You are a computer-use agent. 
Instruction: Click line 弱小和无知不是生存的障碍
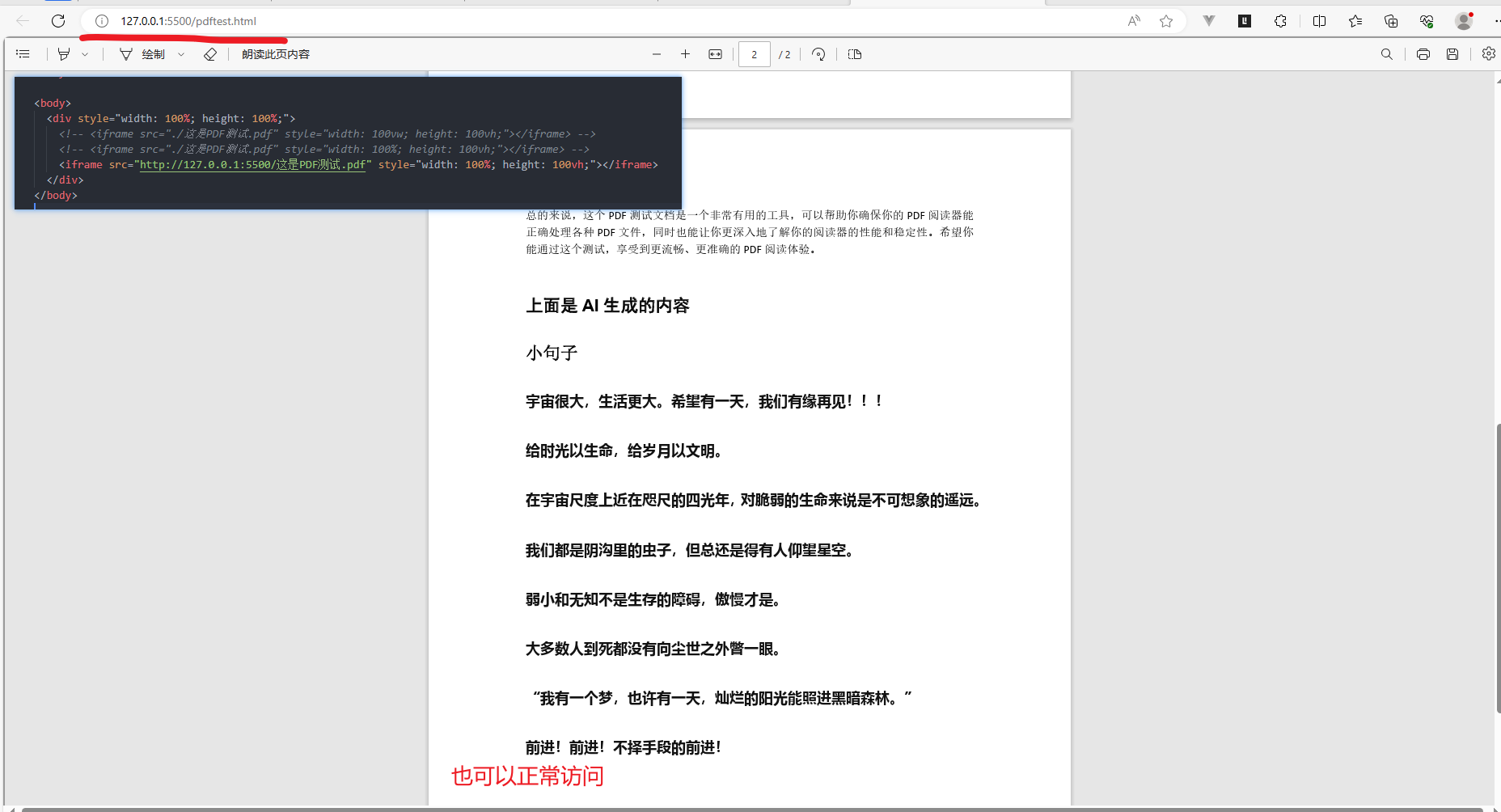[653, 599]
